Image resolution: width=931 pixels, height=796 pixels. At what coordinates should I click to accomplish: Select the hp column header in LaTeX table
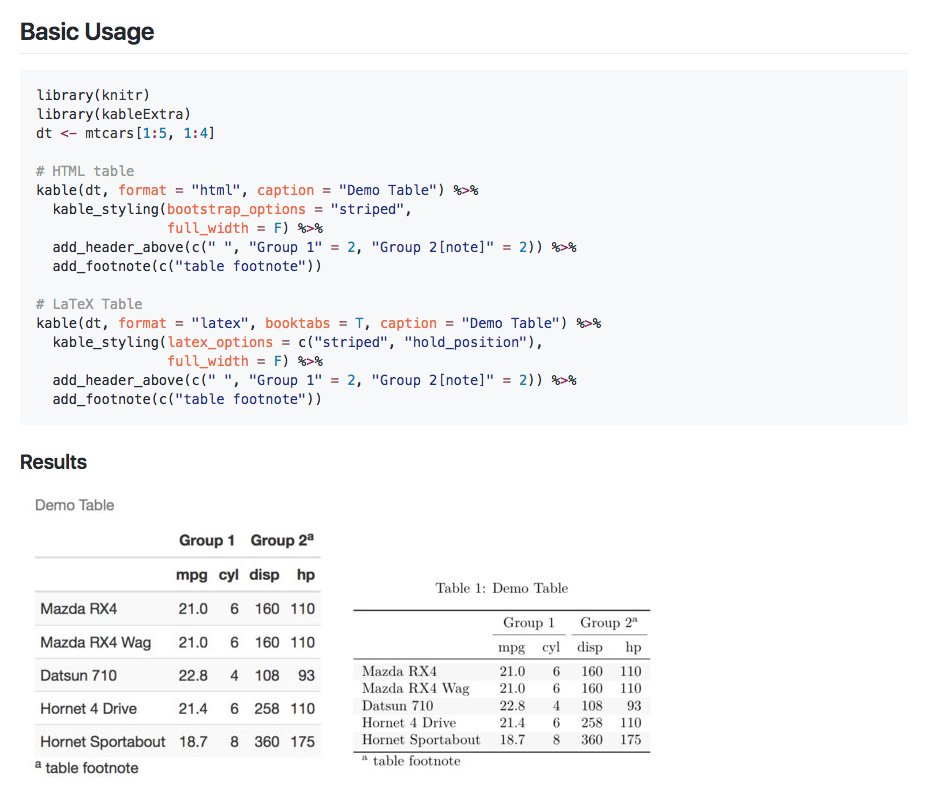click(631, 647)
